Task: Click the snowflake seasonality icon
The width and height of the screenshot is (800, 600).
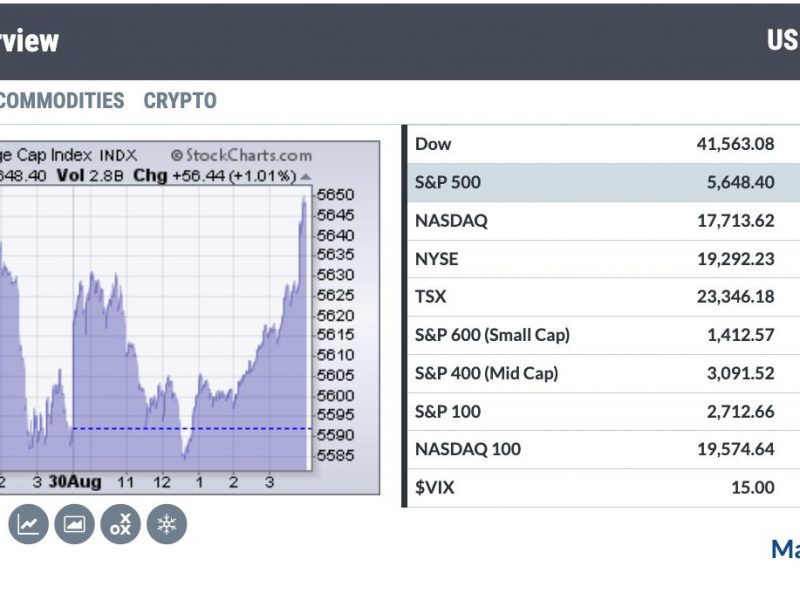Action: pos(167,524)
